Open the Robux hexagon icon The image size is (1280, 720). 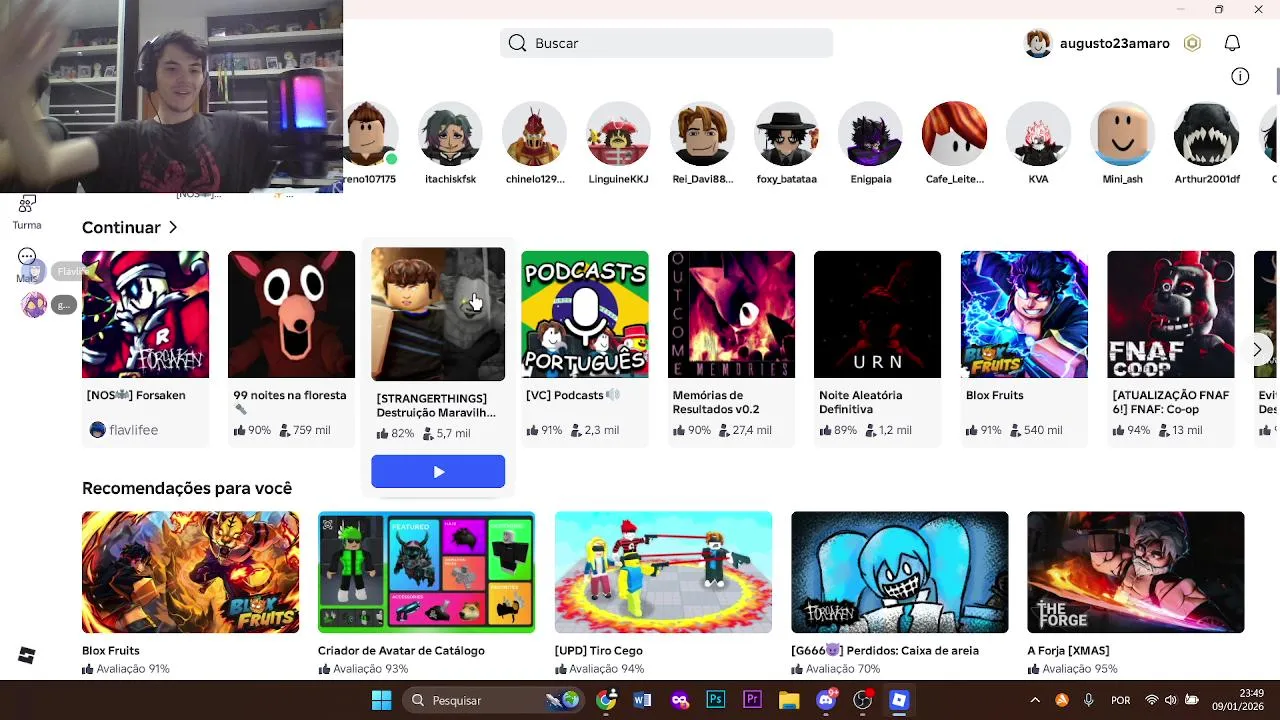(x=1192, y=43)
